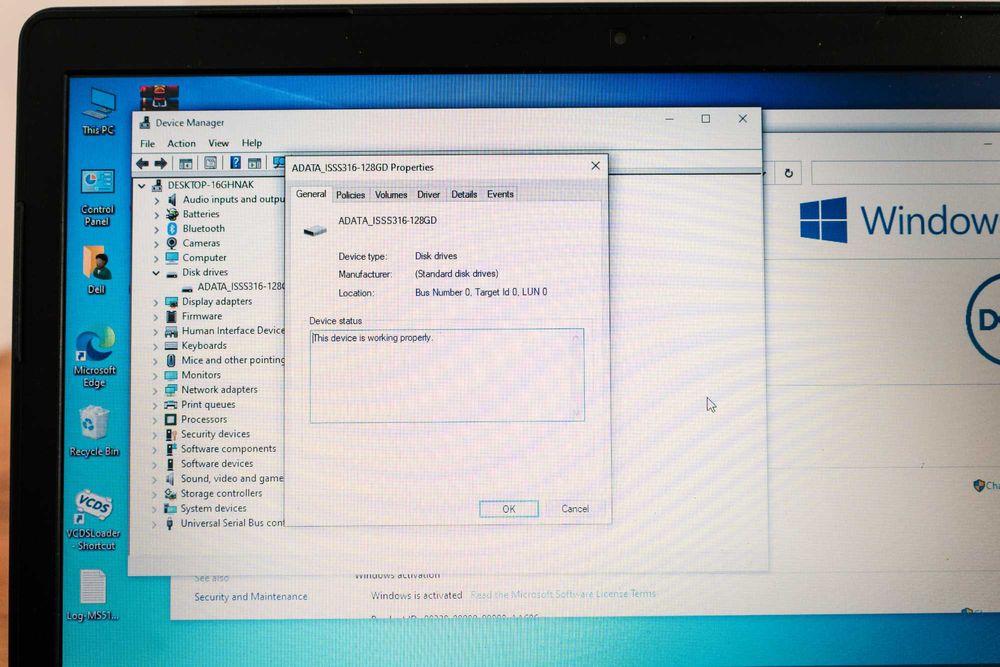1000x667 pixels.
Task: Select the Log-MS51 file on desktop
Action: [x=92, y=596]
